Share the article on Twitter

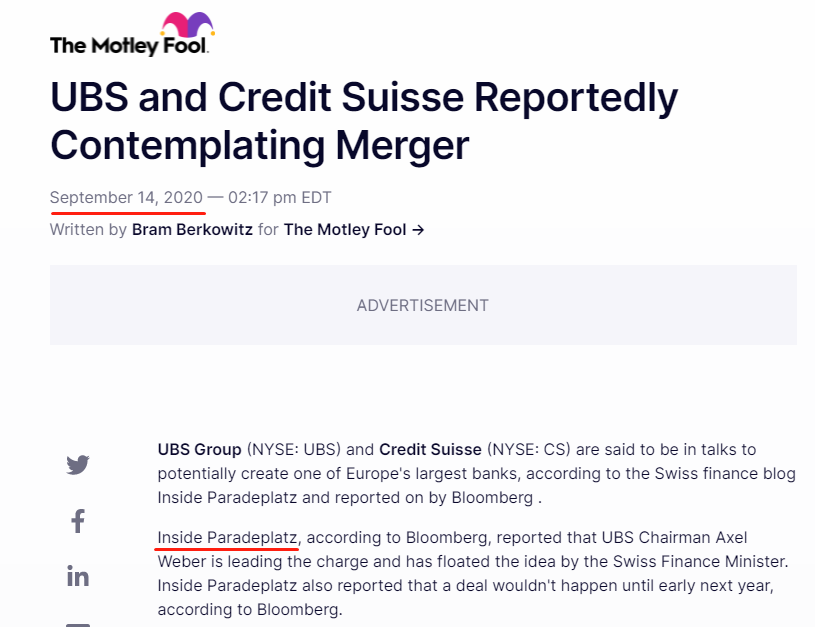point(78,465)
